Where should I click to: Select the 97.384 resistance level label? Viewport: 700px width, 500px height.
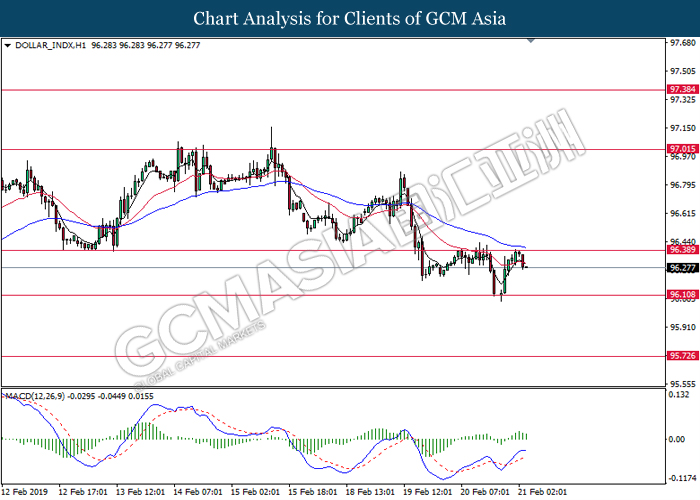pyautogui.click(x=682, y=89)
